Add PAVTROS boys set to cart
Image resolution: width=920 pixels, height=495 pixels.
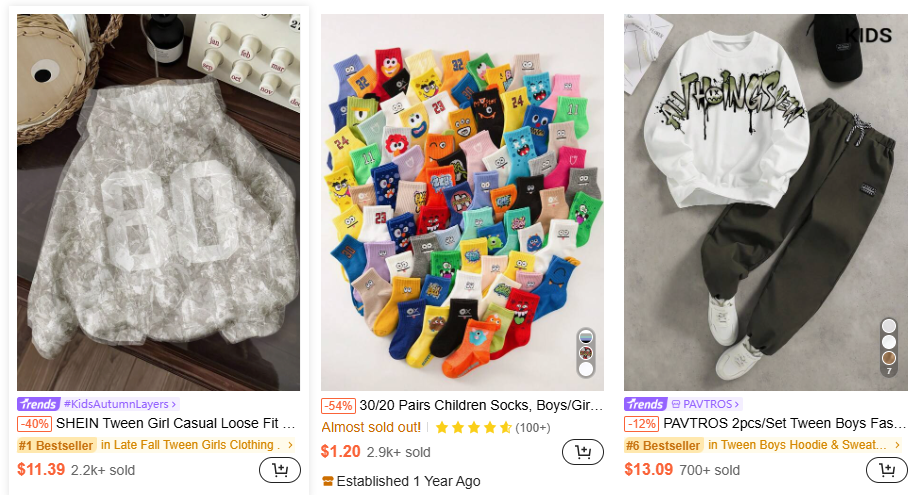(x=886, y=470)
